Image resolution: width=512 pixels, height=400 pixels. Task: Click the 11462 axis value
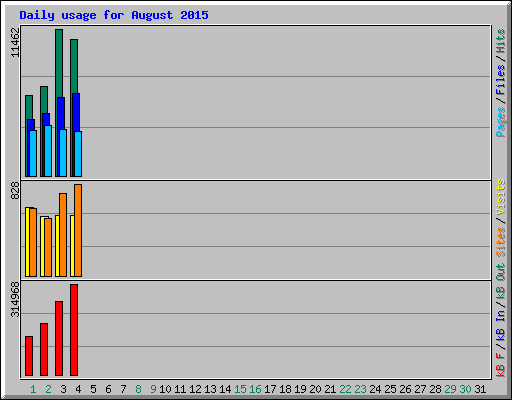[x=15, y=42]
